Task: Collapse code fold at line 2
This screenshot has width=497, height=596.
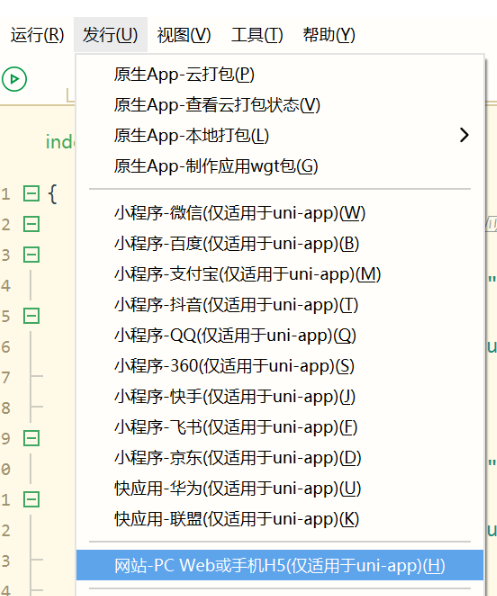Action: [31, 224]
